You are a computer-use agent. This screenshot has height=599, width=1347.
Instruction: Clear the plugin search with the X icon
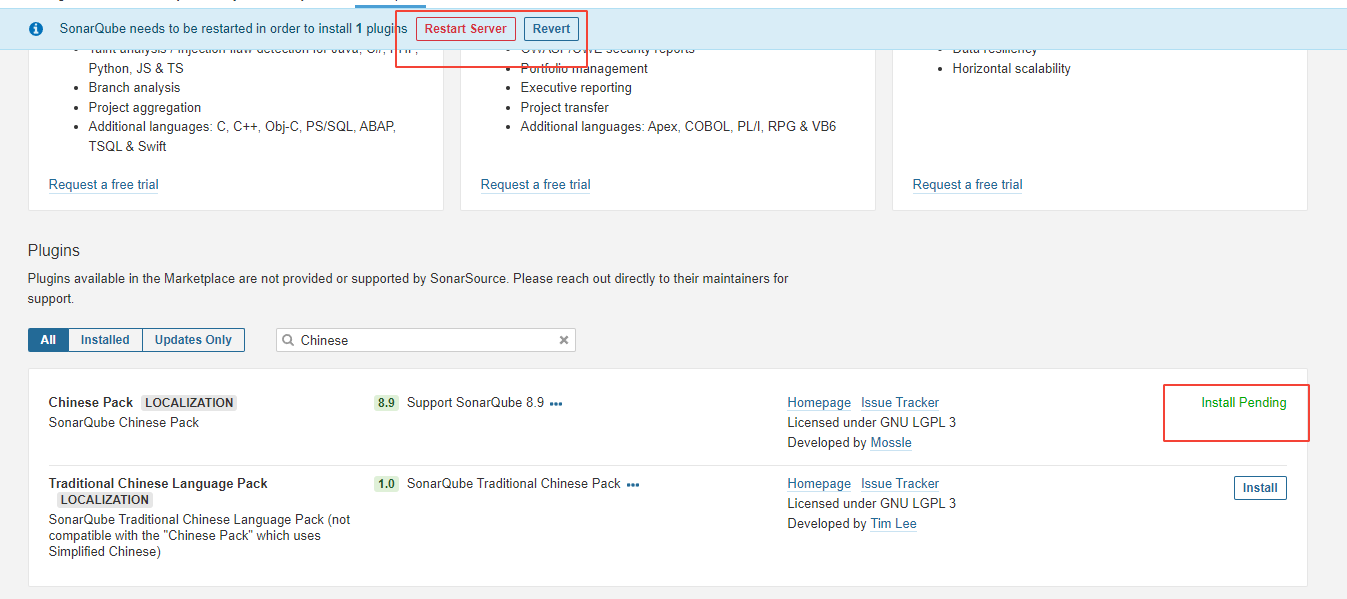coord(564,340)
